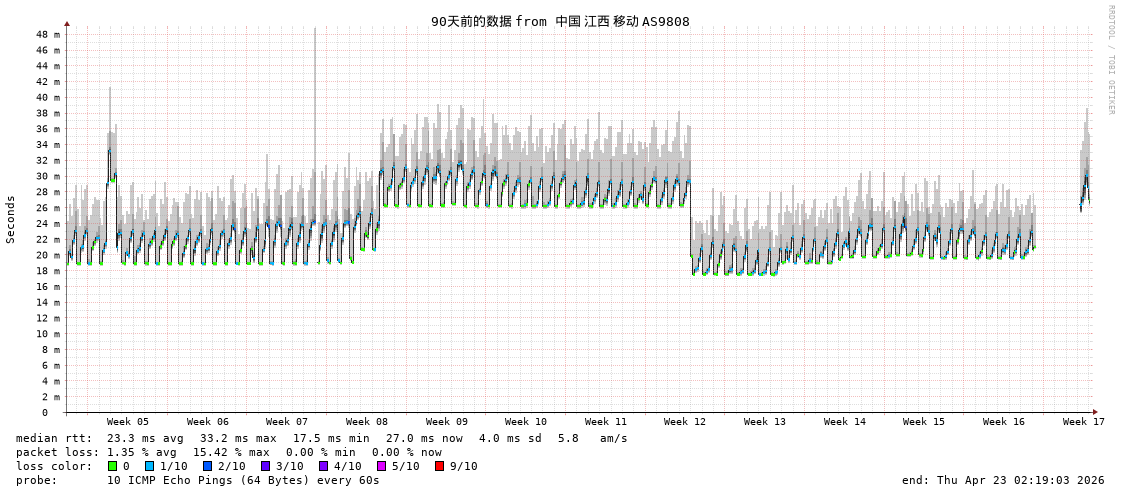Click the Week 05 x-axis label

(128, 422)
